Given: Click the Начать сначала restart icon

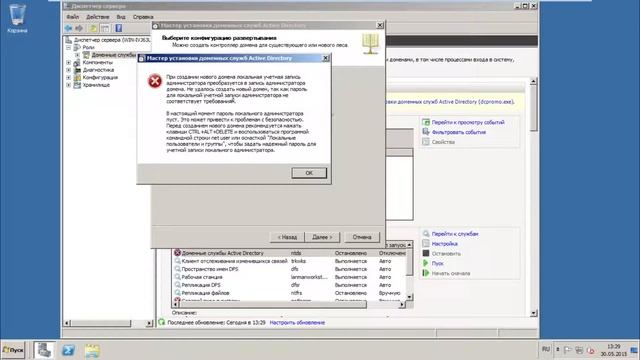Looking at the screenshot, I should tap(426, 273).
